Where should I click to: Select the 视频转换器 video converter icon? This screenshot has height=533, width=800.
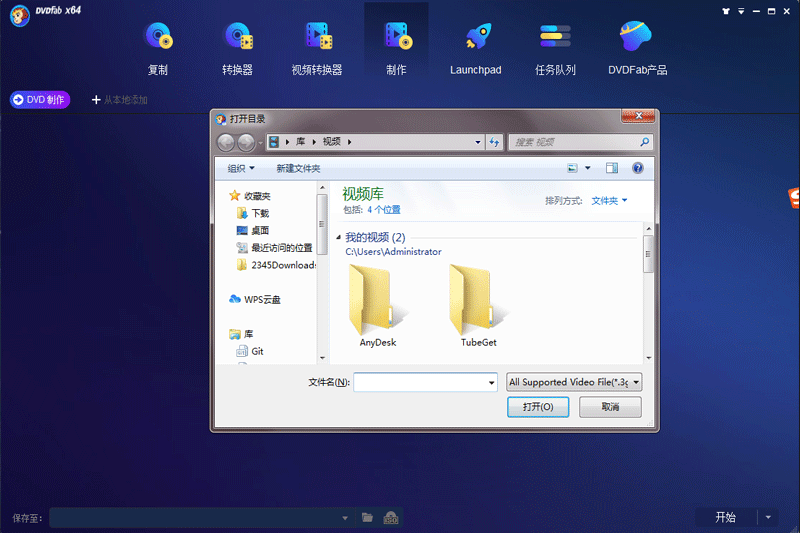click(317, 47)
